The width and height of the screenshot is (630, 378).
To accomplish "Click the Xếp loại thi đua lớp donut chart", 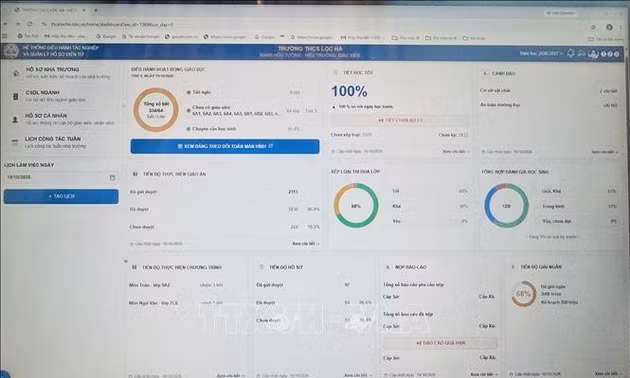I will coord(356,206).
